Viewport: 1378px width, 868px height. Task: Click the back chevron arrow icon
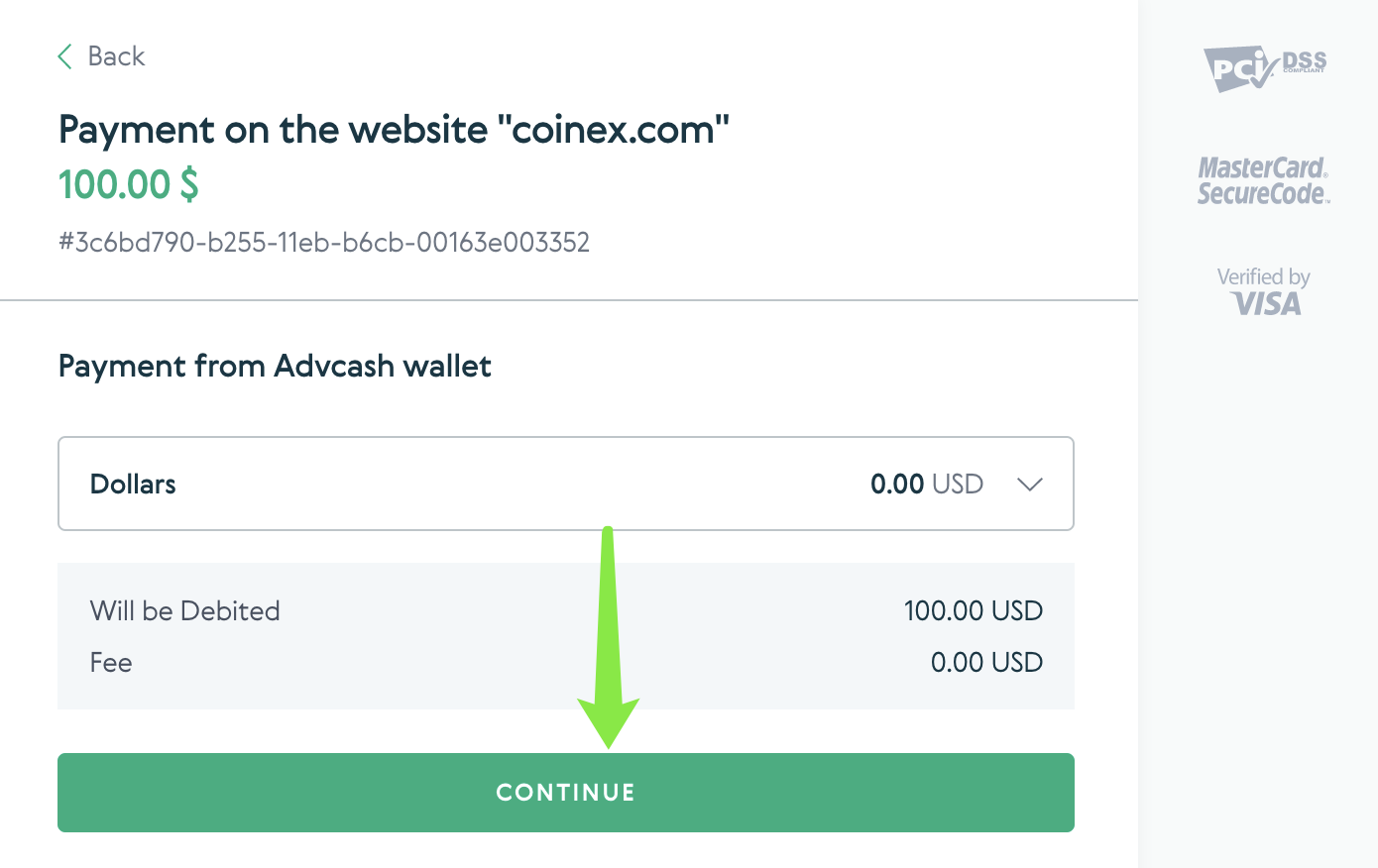[x=64, y=56]
